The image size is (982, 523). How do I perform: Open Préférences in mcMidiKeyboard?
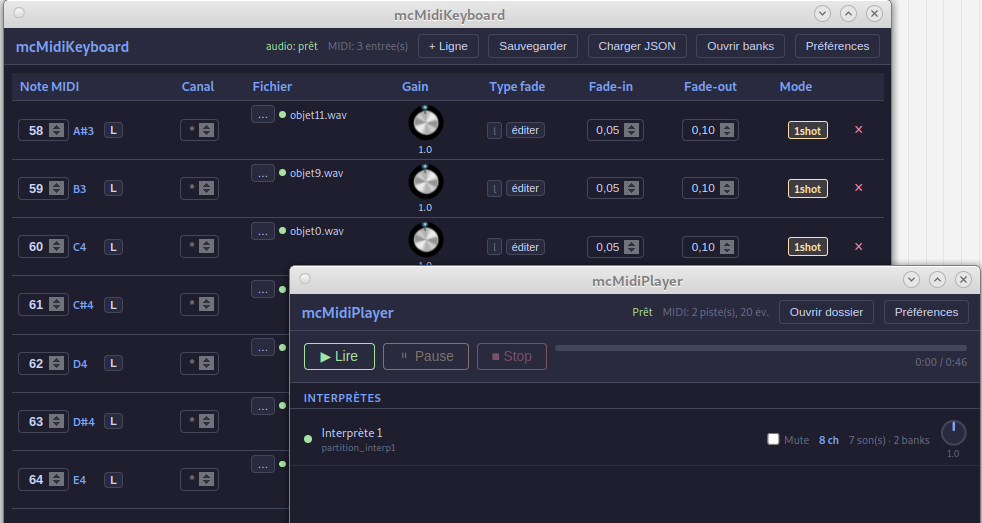click(837, 46)
